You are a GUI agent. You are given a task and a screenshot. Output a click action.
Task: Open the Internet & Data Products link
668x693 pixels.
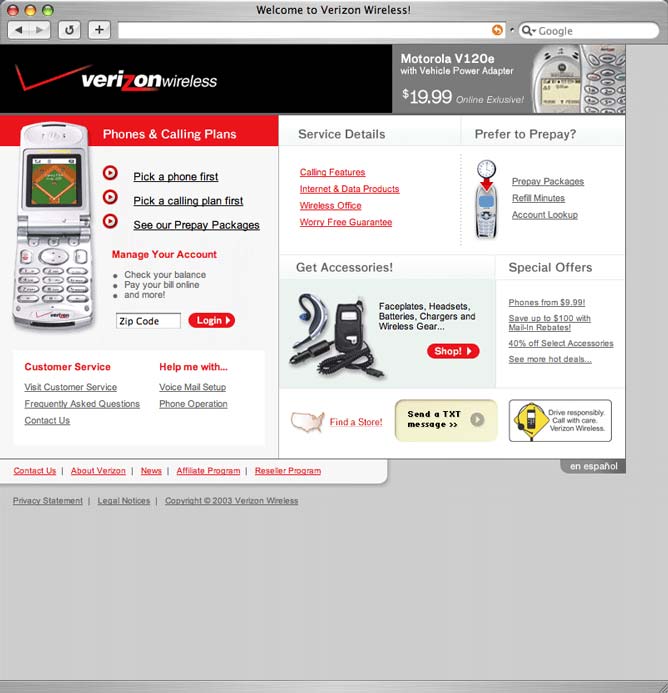coord(349,189)
